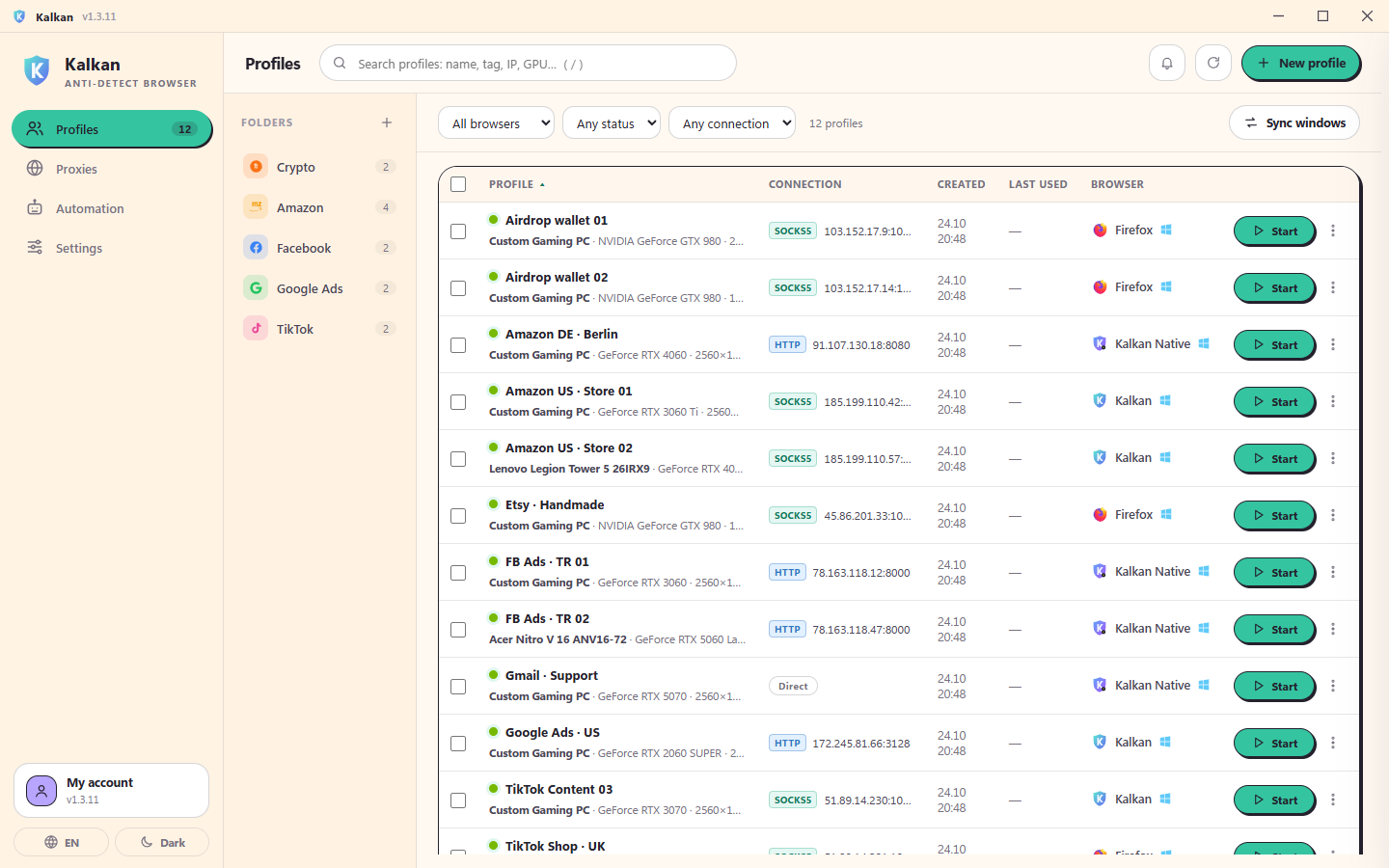Open the Any connection filter dropdown
1389x868 pixels.
click(x=732, y=122)
